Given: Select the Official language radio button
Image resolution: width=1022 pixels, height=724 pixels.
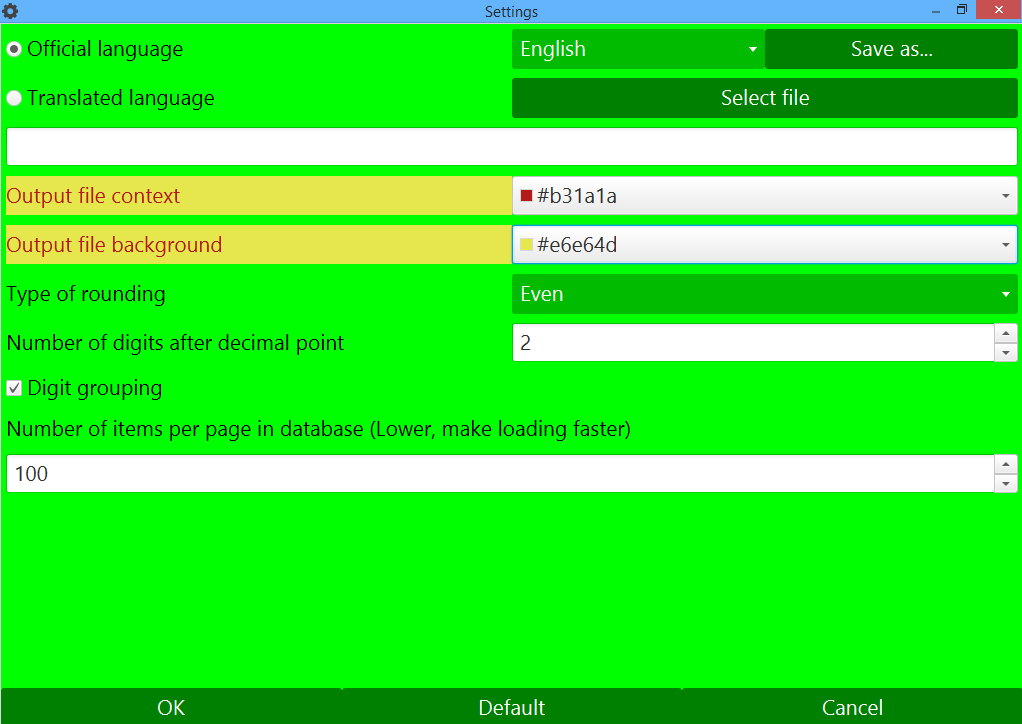Looking at the screenshot, I should coord(14,49).
